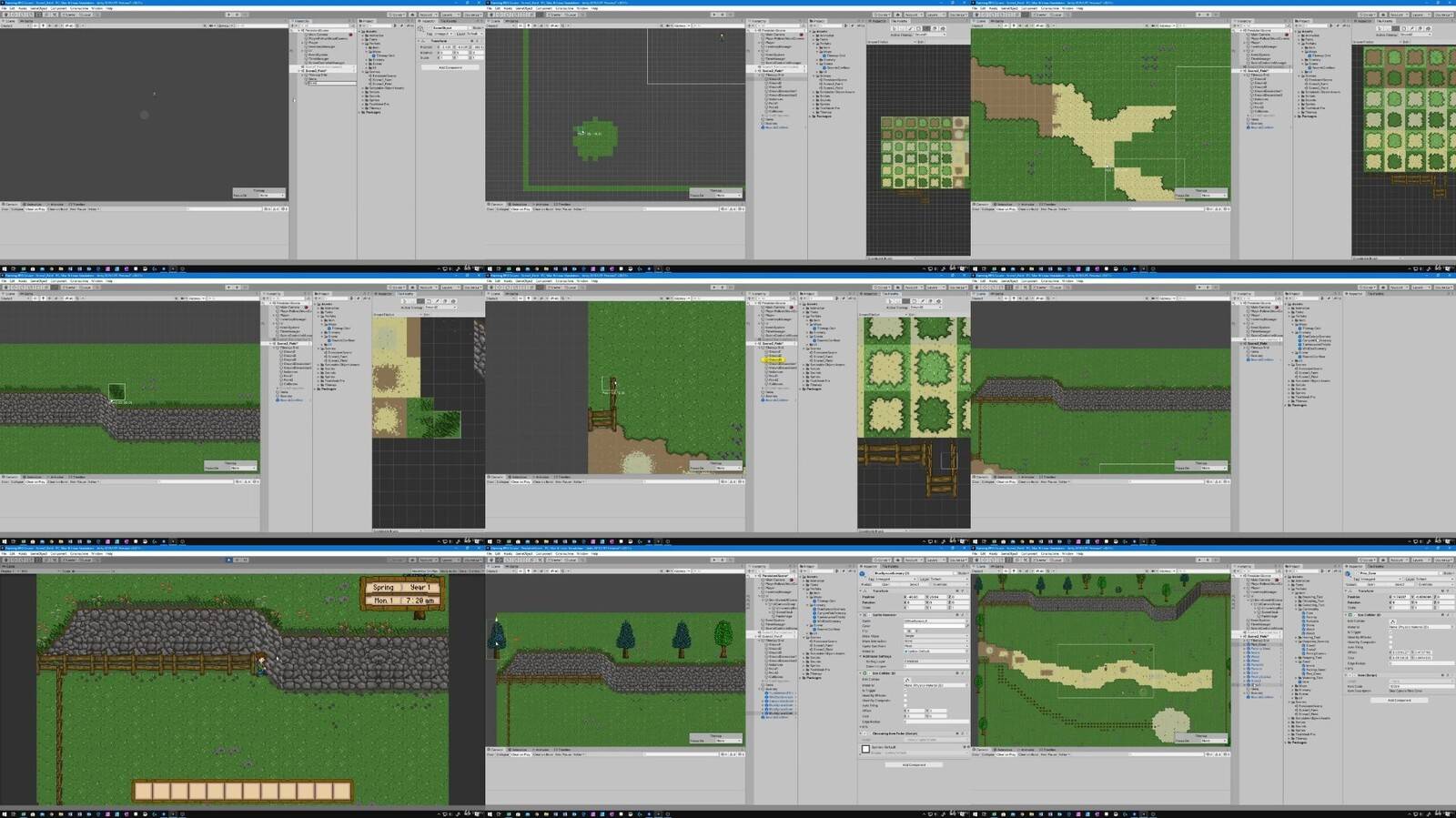
Task: Click Add Component below the Item script inspector
Action: click(x=1399, y=700)
